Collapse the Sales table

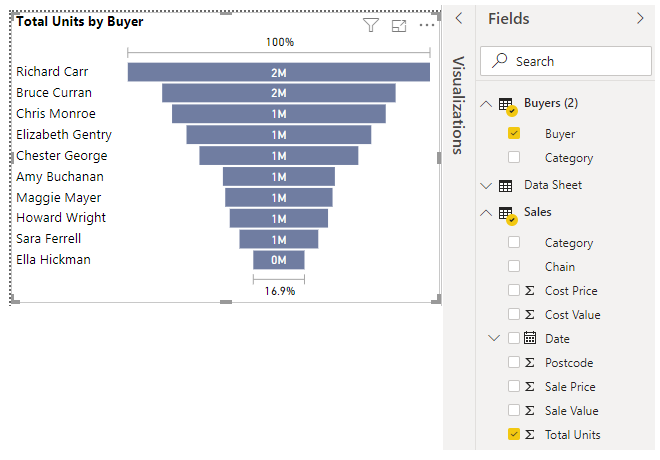pyautogui.click(x=486, y=213)
